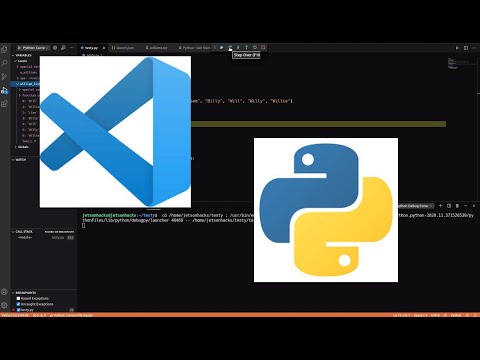
Task: Open the Search view in activity bar
Action: coord(4,63)
